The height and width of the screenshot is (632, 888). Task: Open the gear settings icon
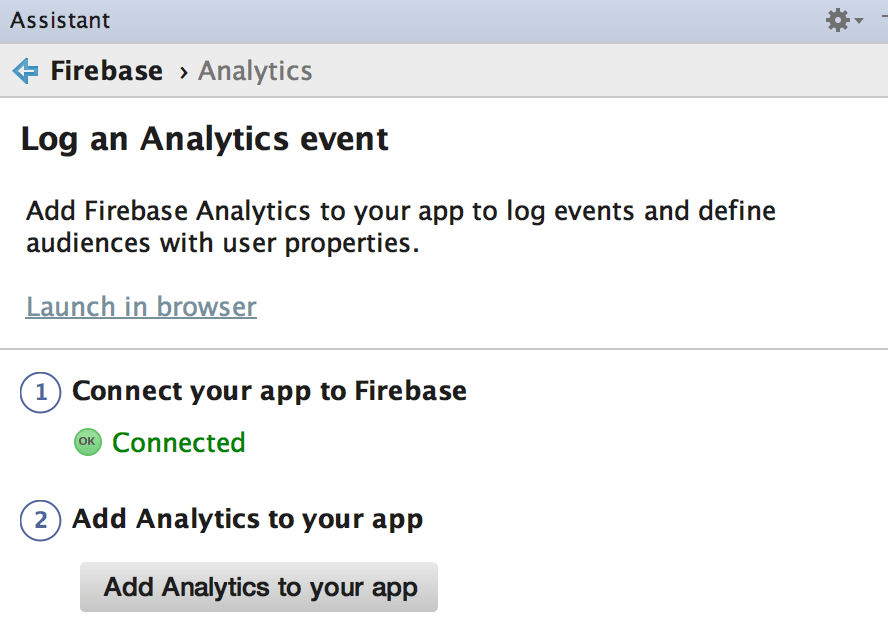click(838, 20)
